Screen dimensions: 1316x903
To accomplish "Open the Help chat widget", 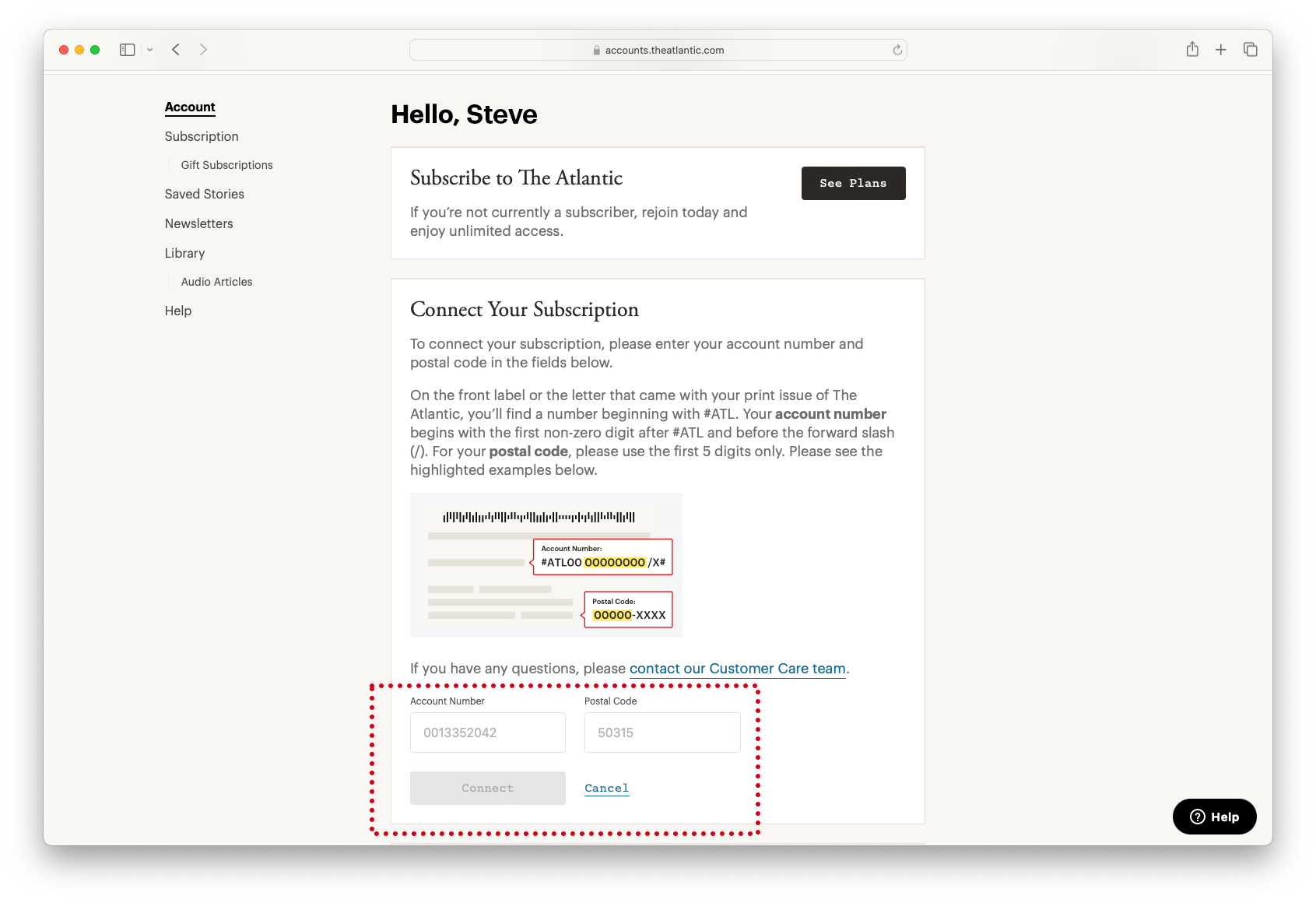I will click(x=1214, y=817).
